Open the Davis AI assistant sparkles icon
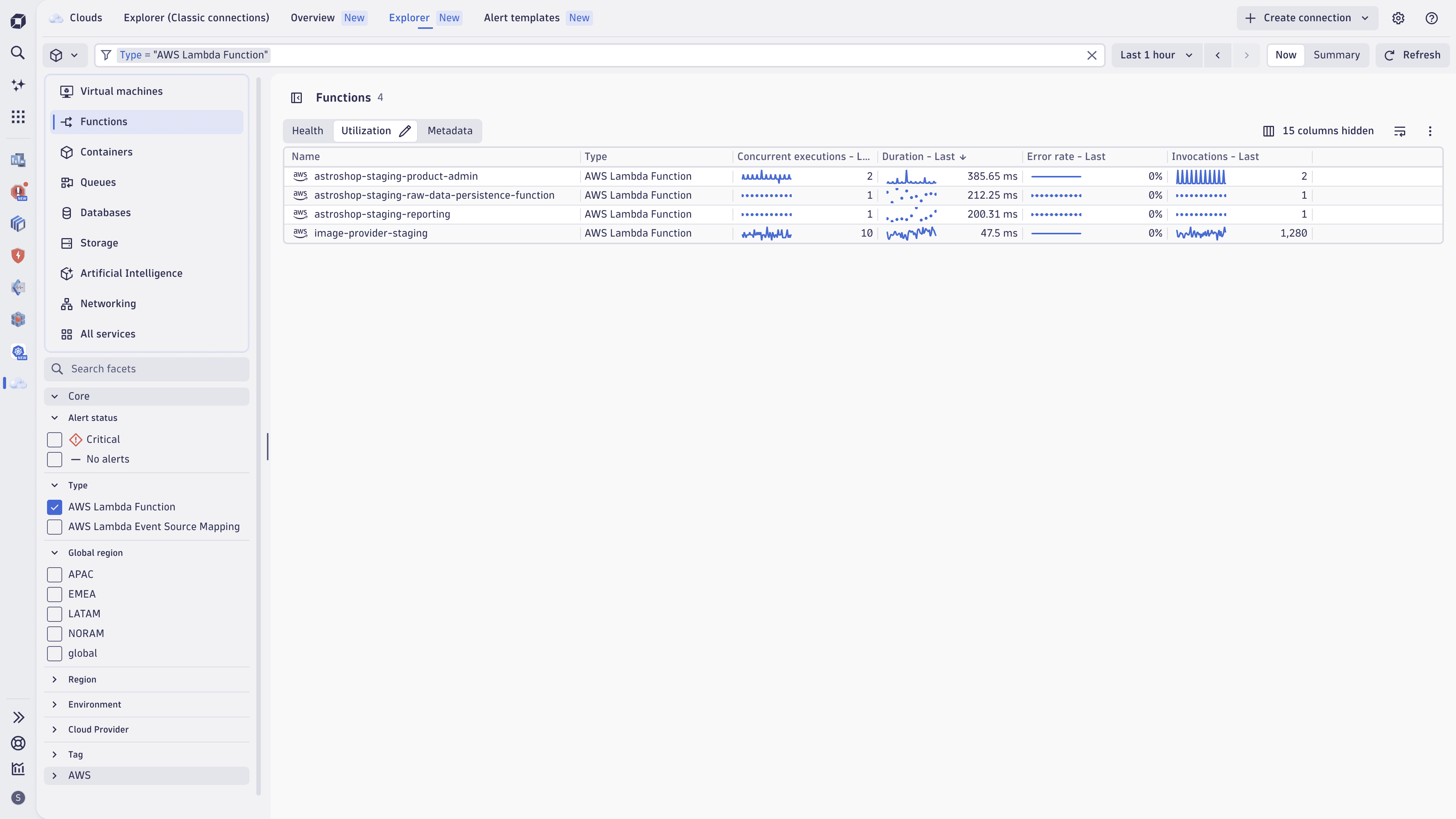 [x=18, y=85]
